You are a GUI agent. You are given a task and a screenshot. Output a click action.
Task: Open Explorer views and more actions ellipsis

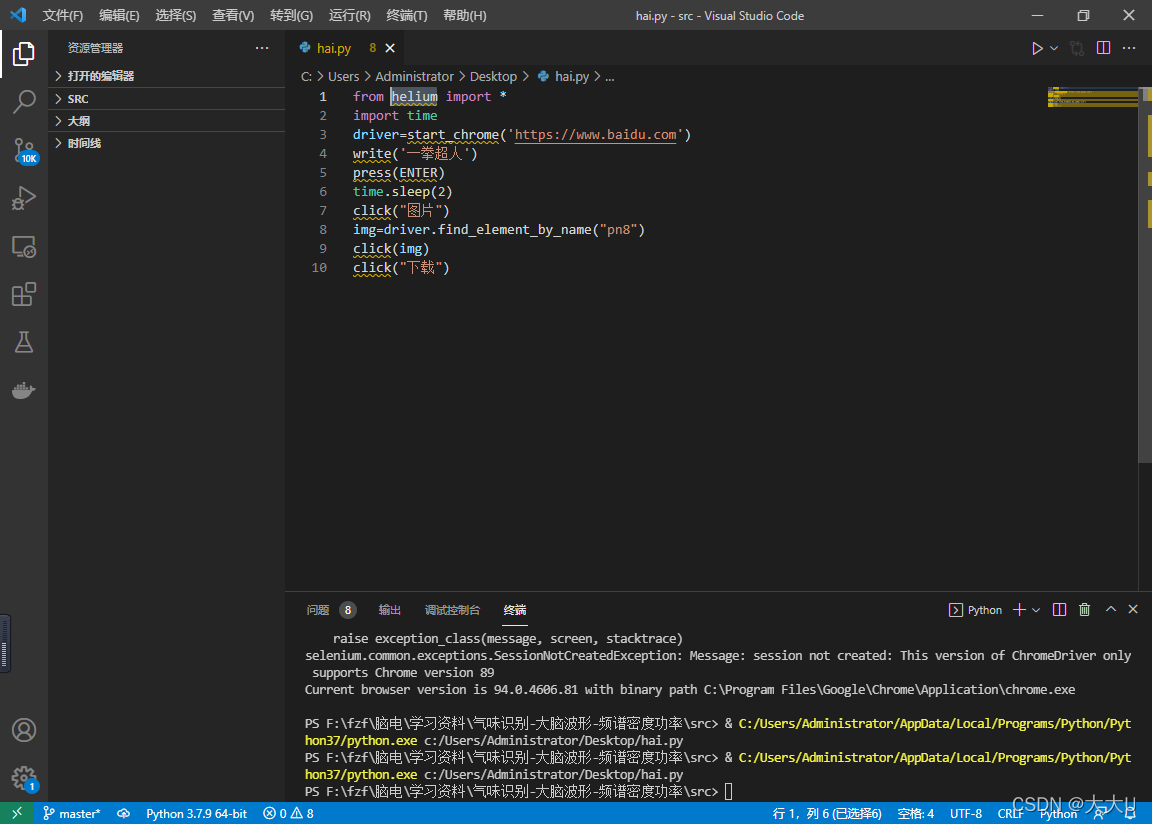262,48
